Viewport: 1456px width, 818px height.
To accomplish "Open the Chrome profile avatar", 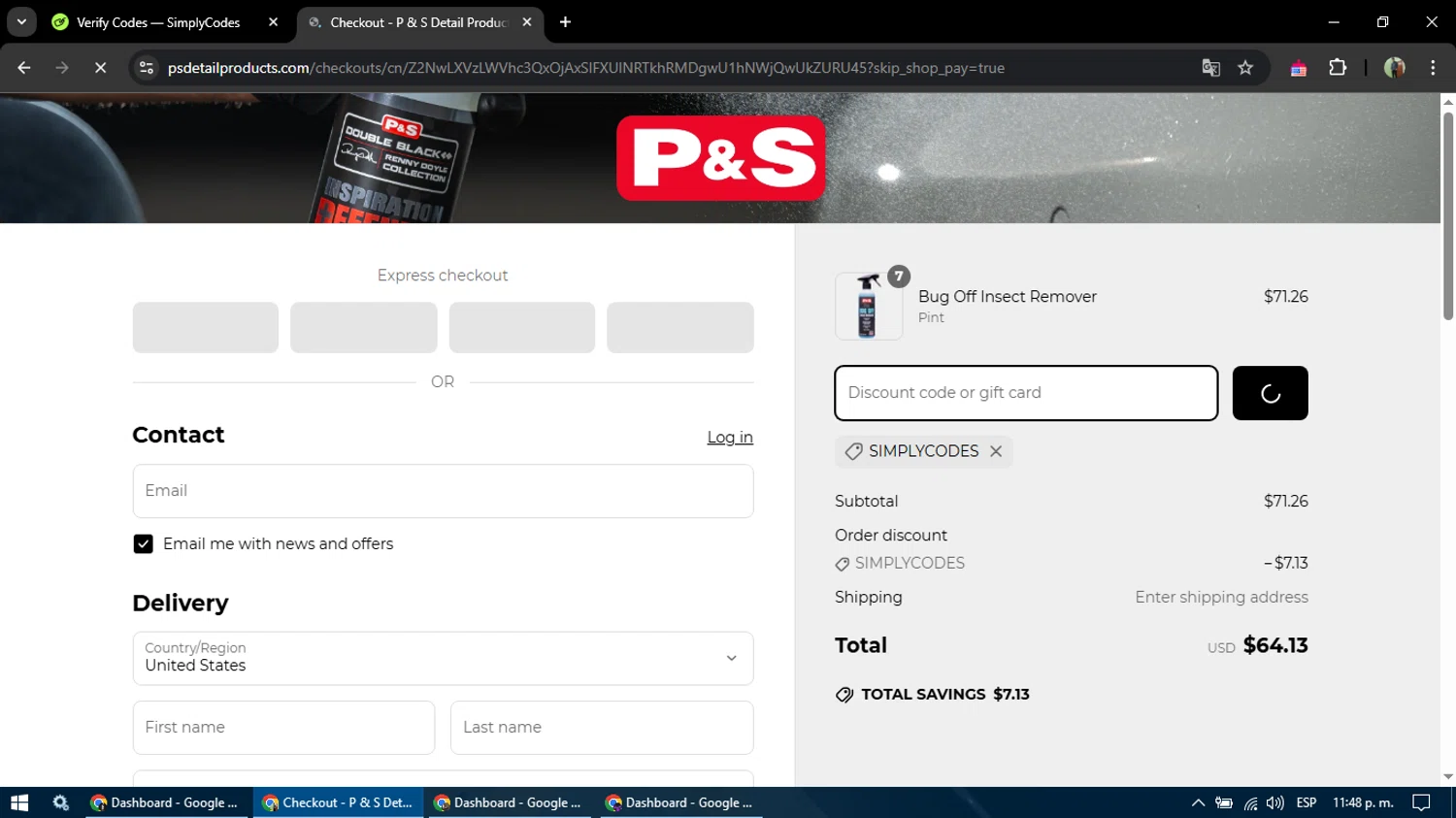I will pos(1395,68).
